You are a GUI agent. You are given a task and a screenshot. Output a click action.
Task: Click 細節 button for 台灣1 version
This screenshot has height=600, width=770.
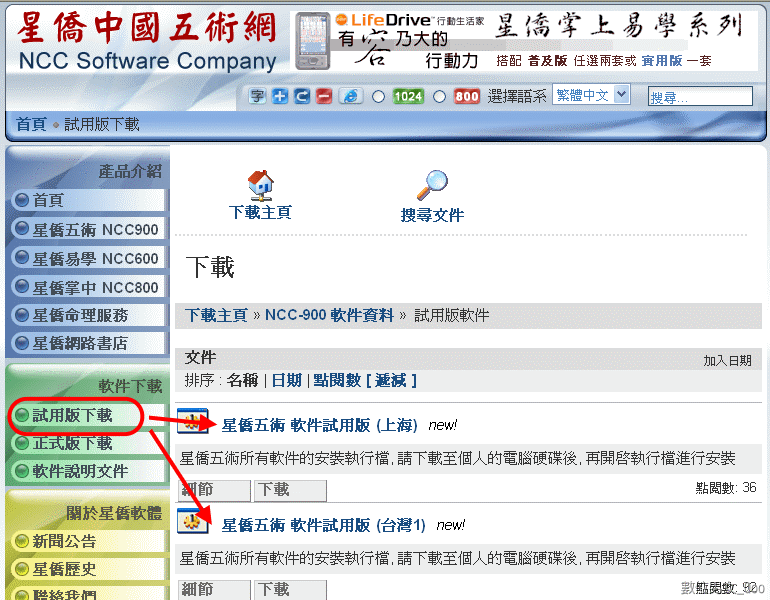click(x=215, y=590)
